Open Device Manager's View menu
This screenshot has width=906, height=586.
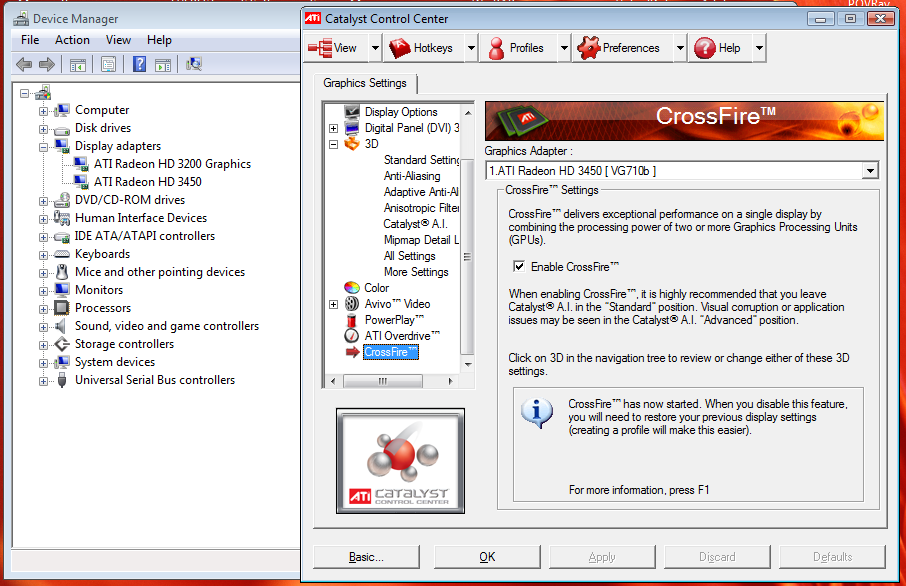coord(118,40)
